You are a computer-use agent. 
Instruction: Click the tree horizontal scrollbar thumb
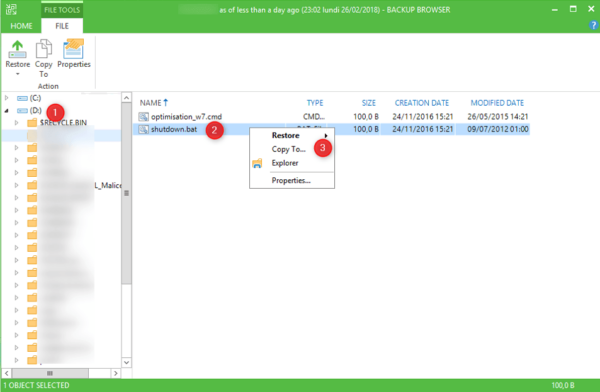50,373
